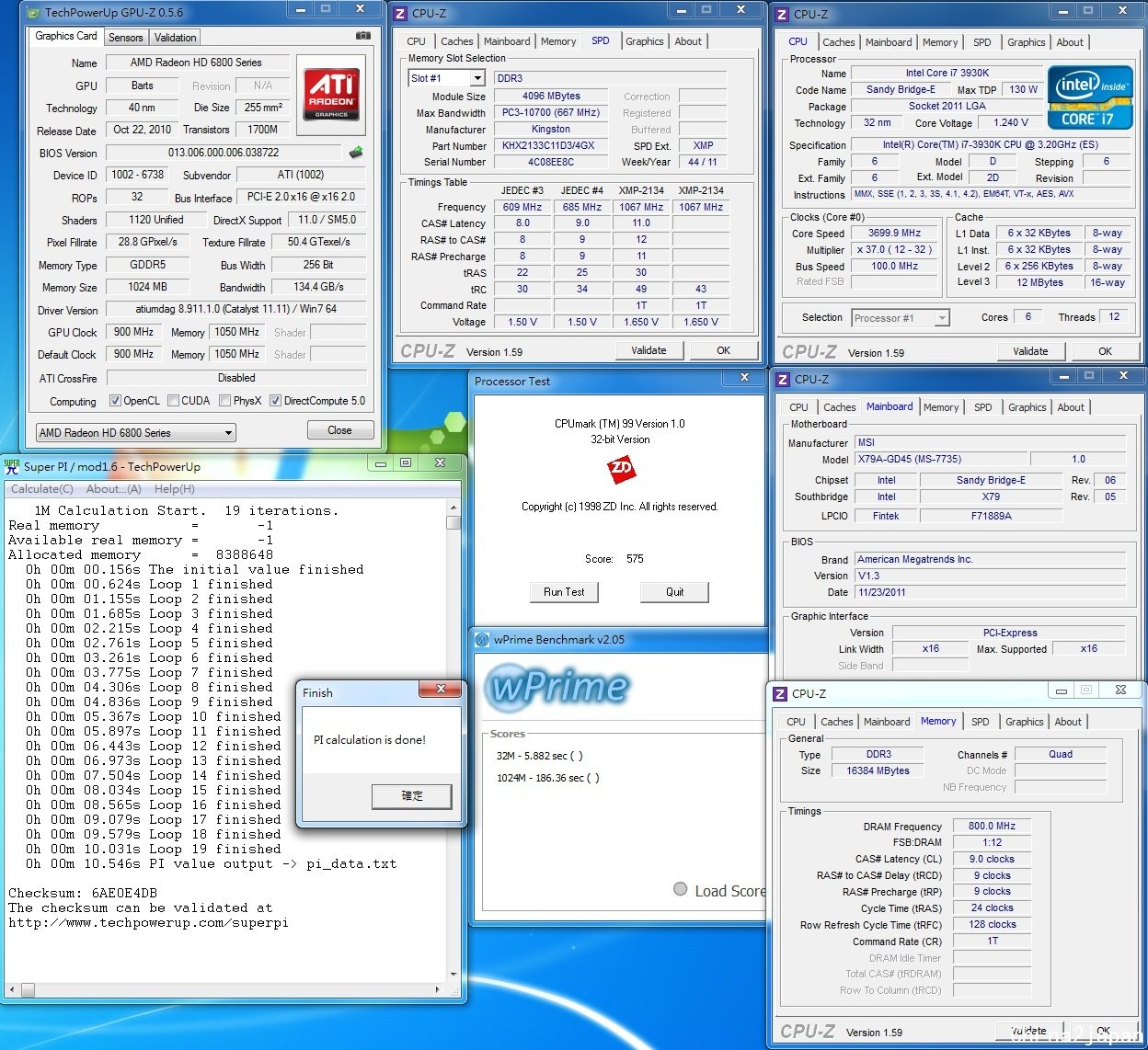Click the GPU Name field in GPU-Z

click(196, 63)
